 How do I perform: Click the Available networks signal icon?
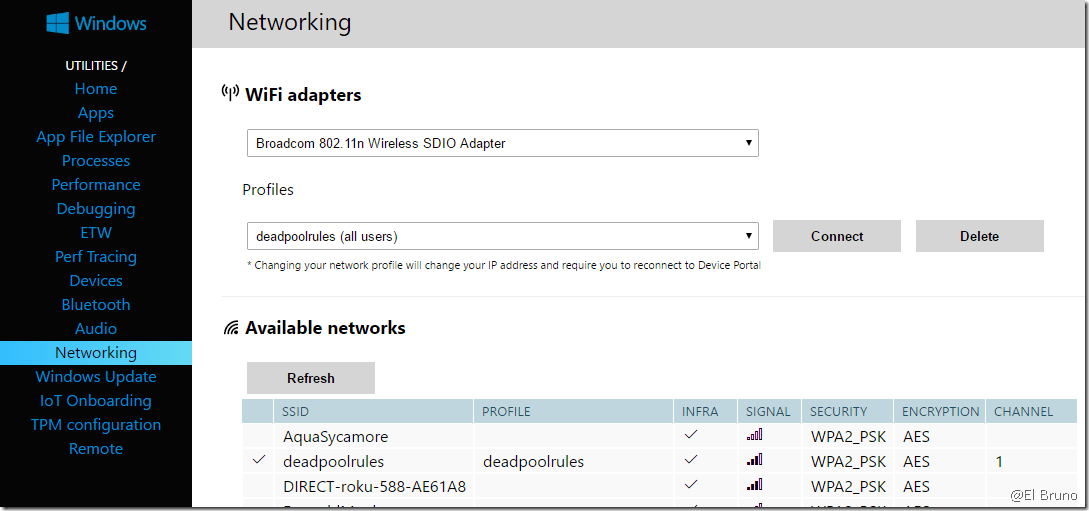coord(231,328)
